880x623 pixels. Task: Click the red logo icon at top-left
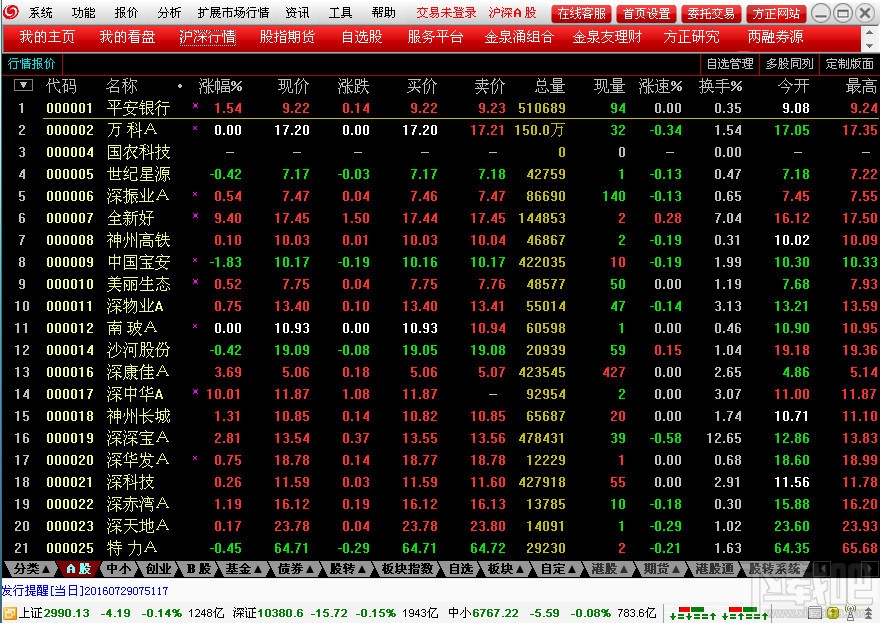[11, 13]
